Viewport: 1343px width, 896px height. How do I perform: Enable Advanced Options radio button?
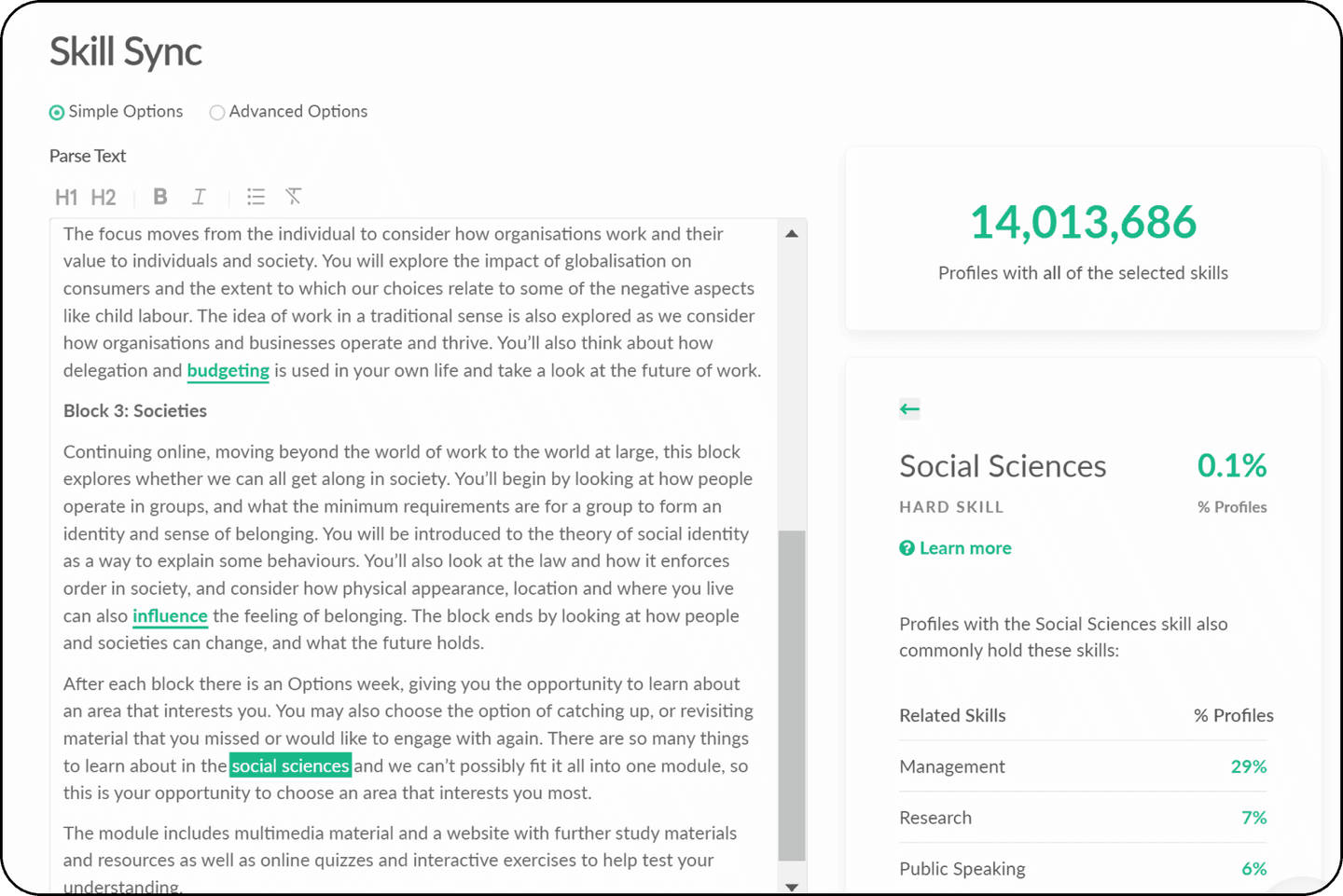[217, 113]
